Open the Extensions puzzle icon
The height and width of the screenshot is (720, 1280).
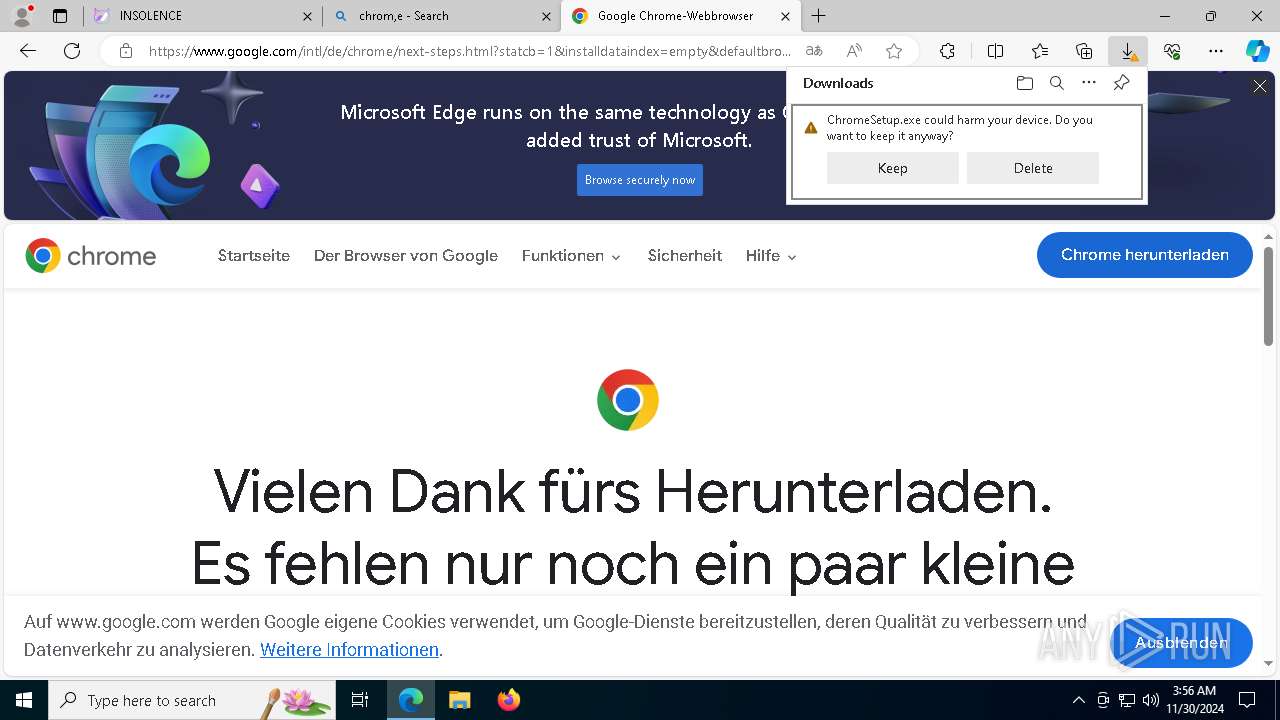(x=947, y=51)
